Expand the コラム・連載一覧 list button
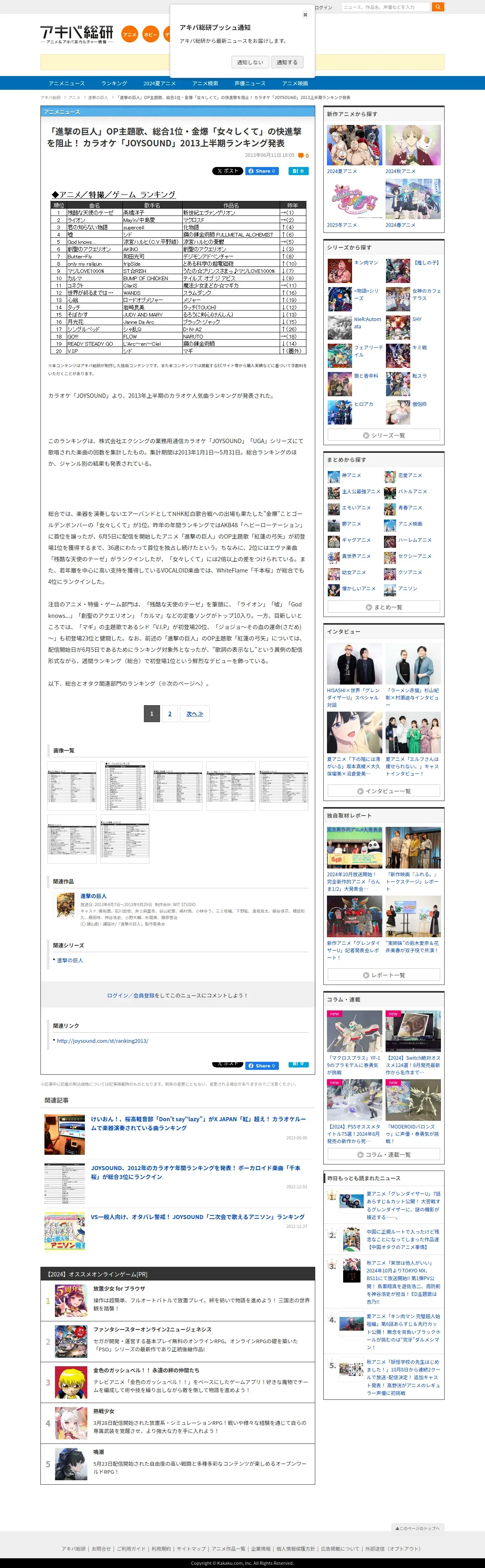485x1568 pixels. pos(384,1154)
